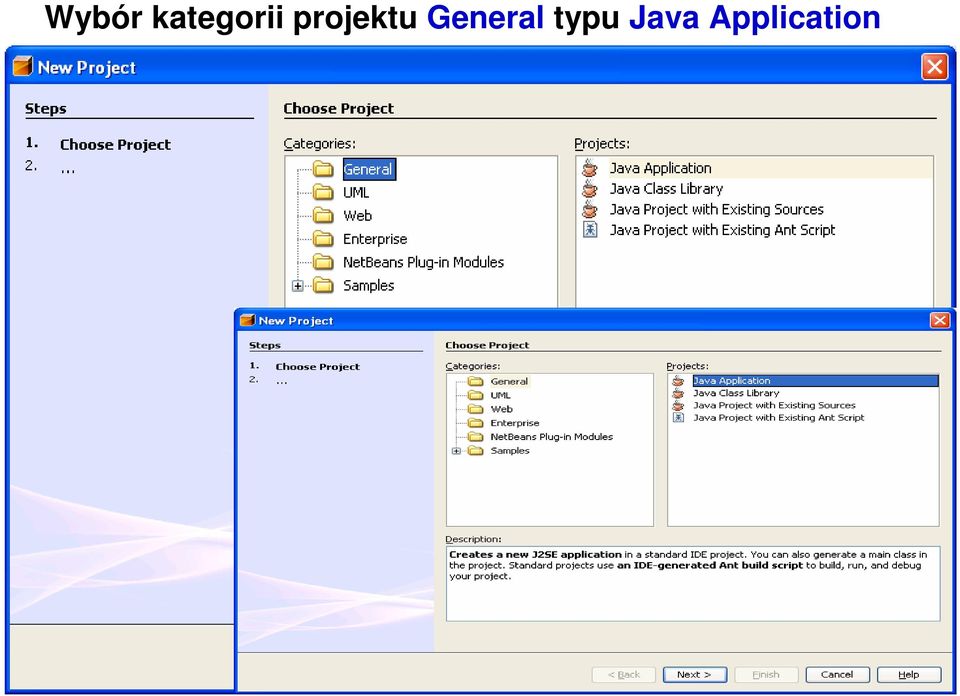Click Existing Ant Script icon in front window
Screen dimensions: 960x696
coord(678,417)
